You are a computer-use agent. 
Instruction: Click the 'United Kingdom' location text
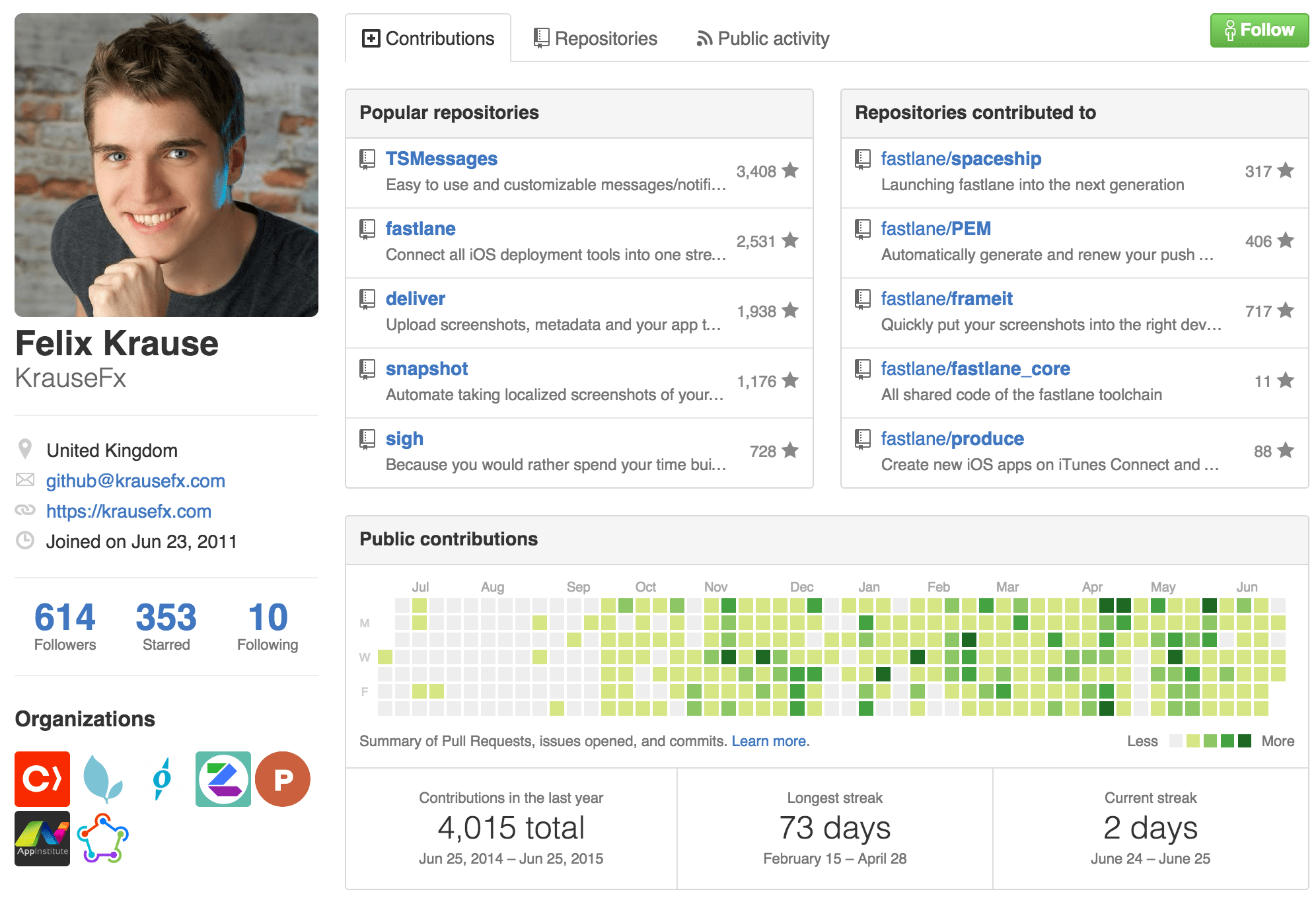tap(112, 450)
